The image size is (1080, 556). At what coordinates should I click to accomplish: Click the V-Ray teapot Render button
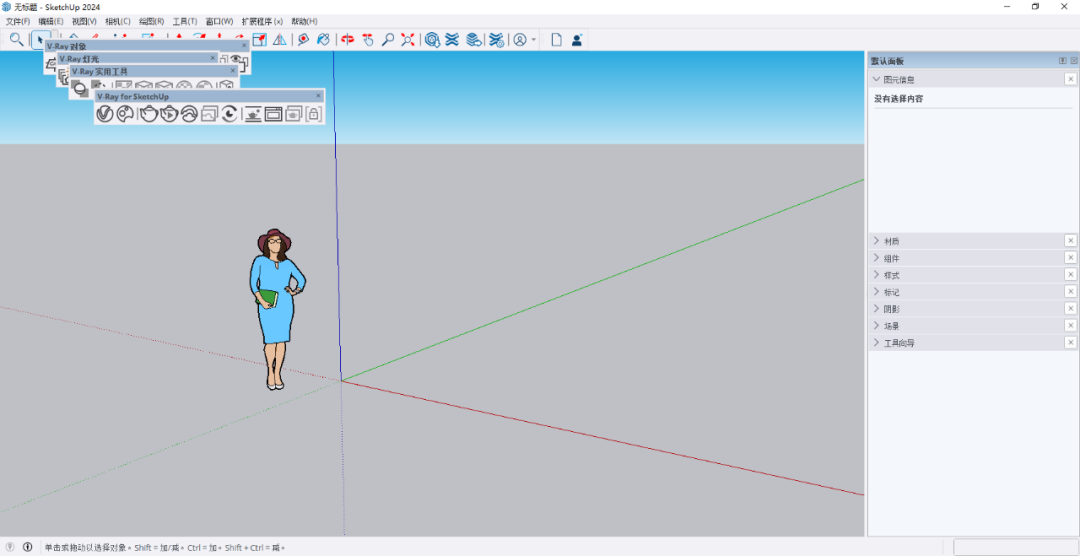(x=148, y=114)
